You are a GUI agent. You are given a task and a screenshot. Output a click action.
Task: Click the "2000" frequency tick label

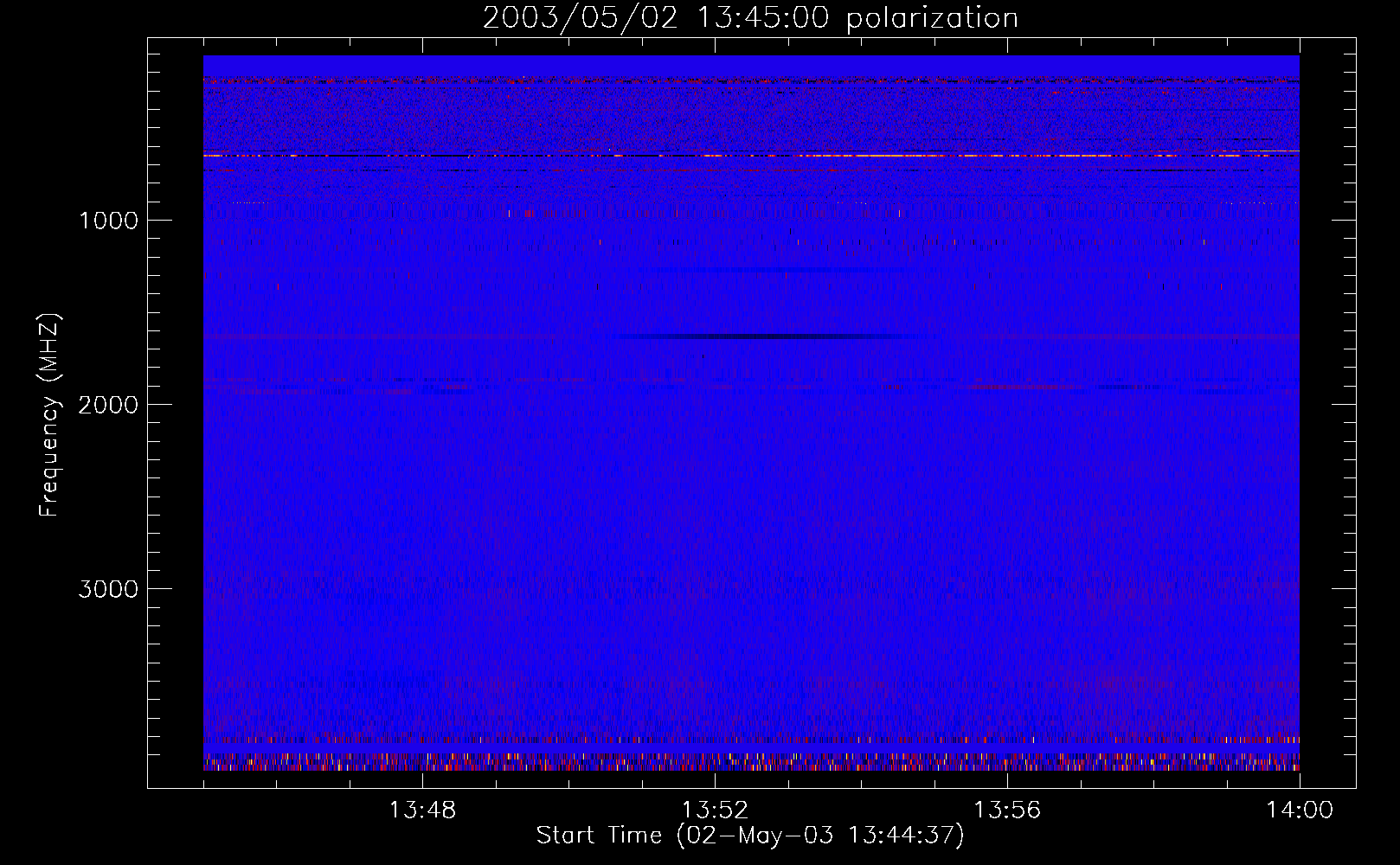coord(108,405)
